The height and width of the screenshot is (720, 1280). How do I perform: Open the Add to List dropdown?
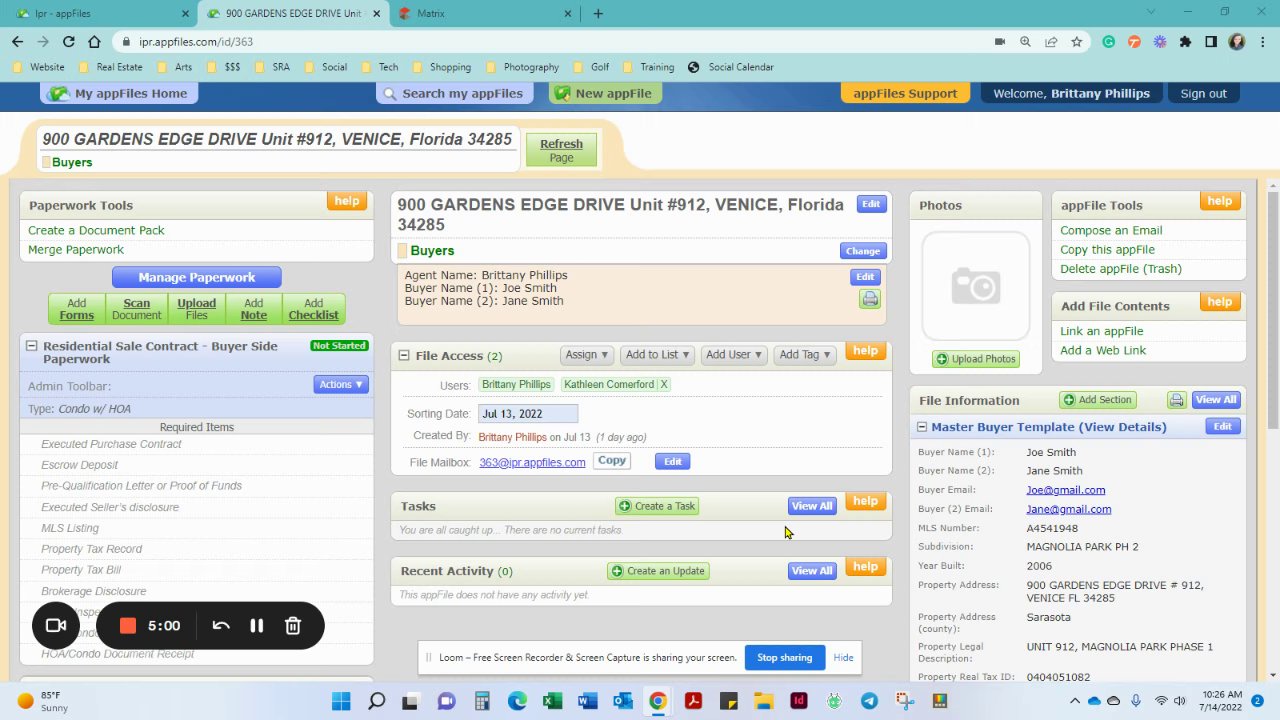[657, 354]
